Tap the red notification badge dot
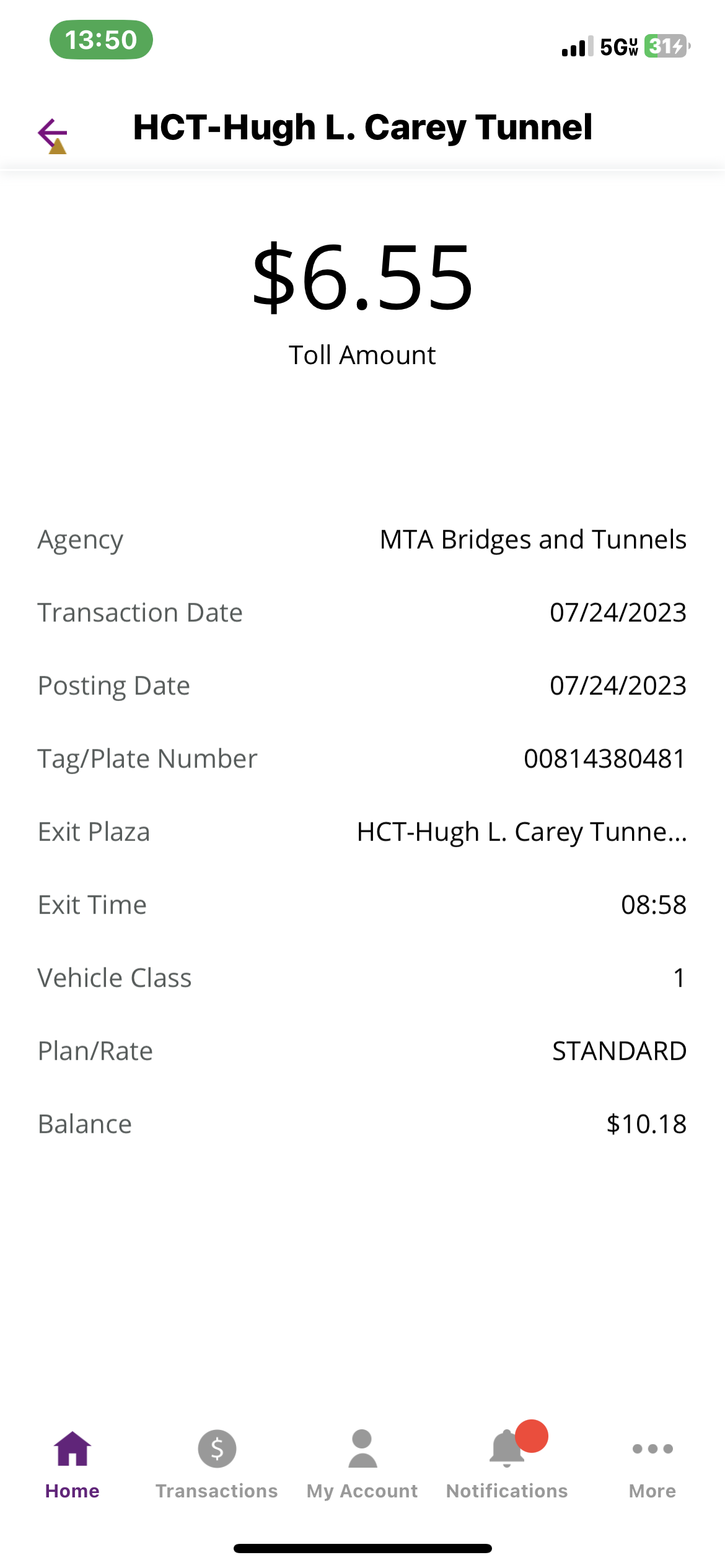This screenshot has width=725, height=1568. 532,1435
